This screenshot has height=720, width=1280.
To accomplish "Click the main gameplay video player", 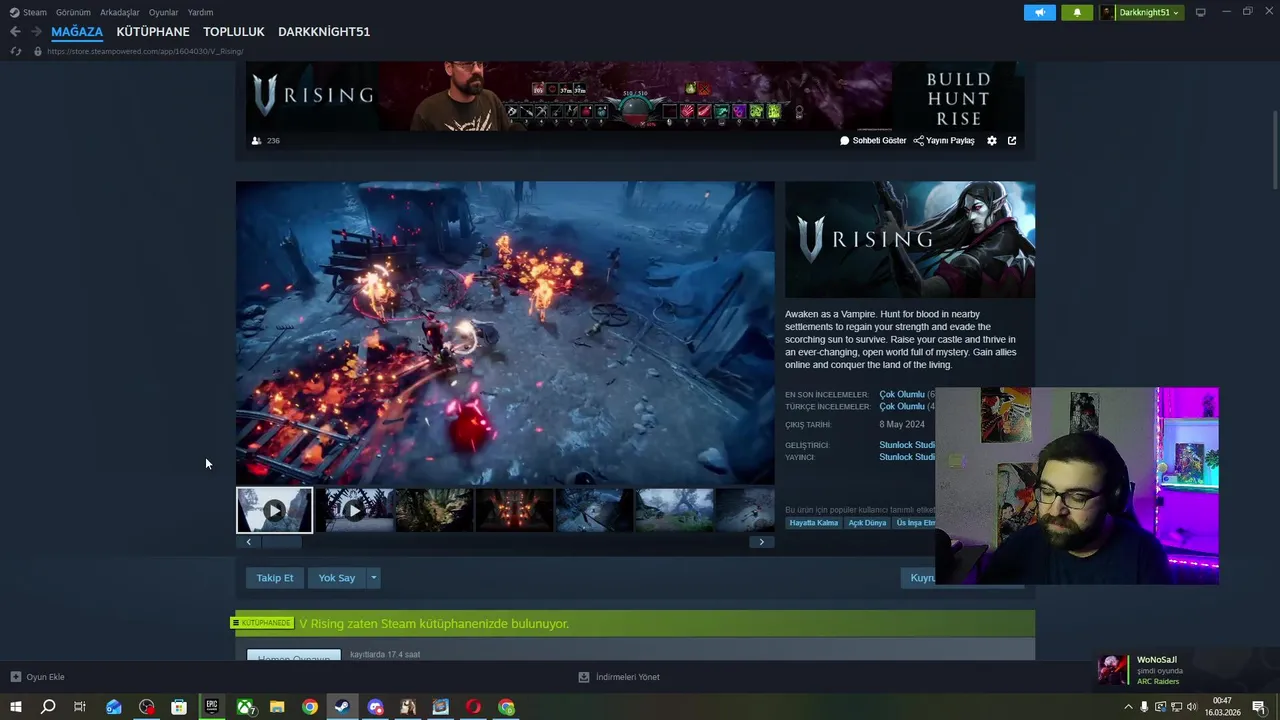I will pyautogui.click(x=505, y=333).
